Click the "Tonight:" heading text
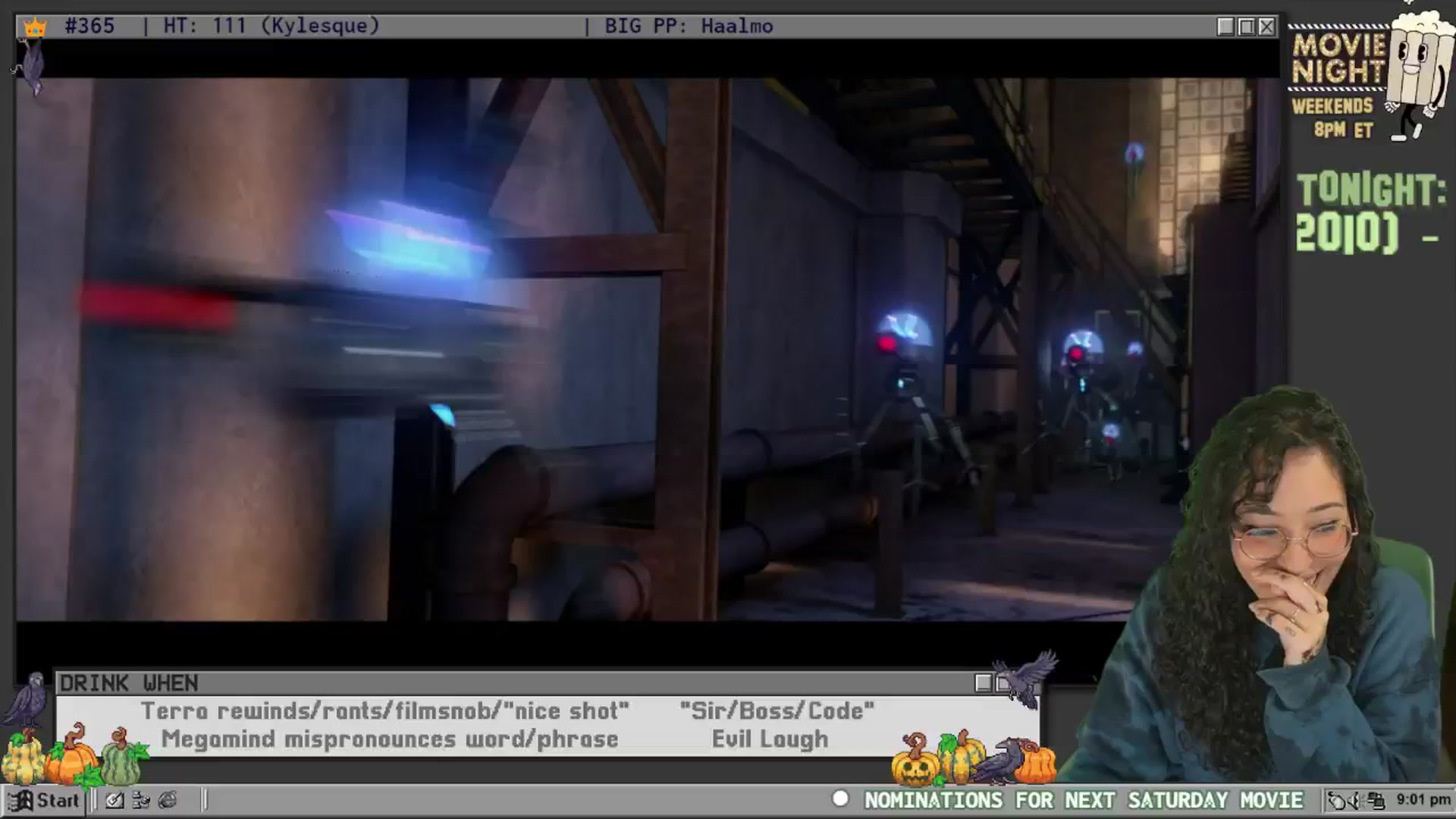The image size is (1456, 819). 1371,190
